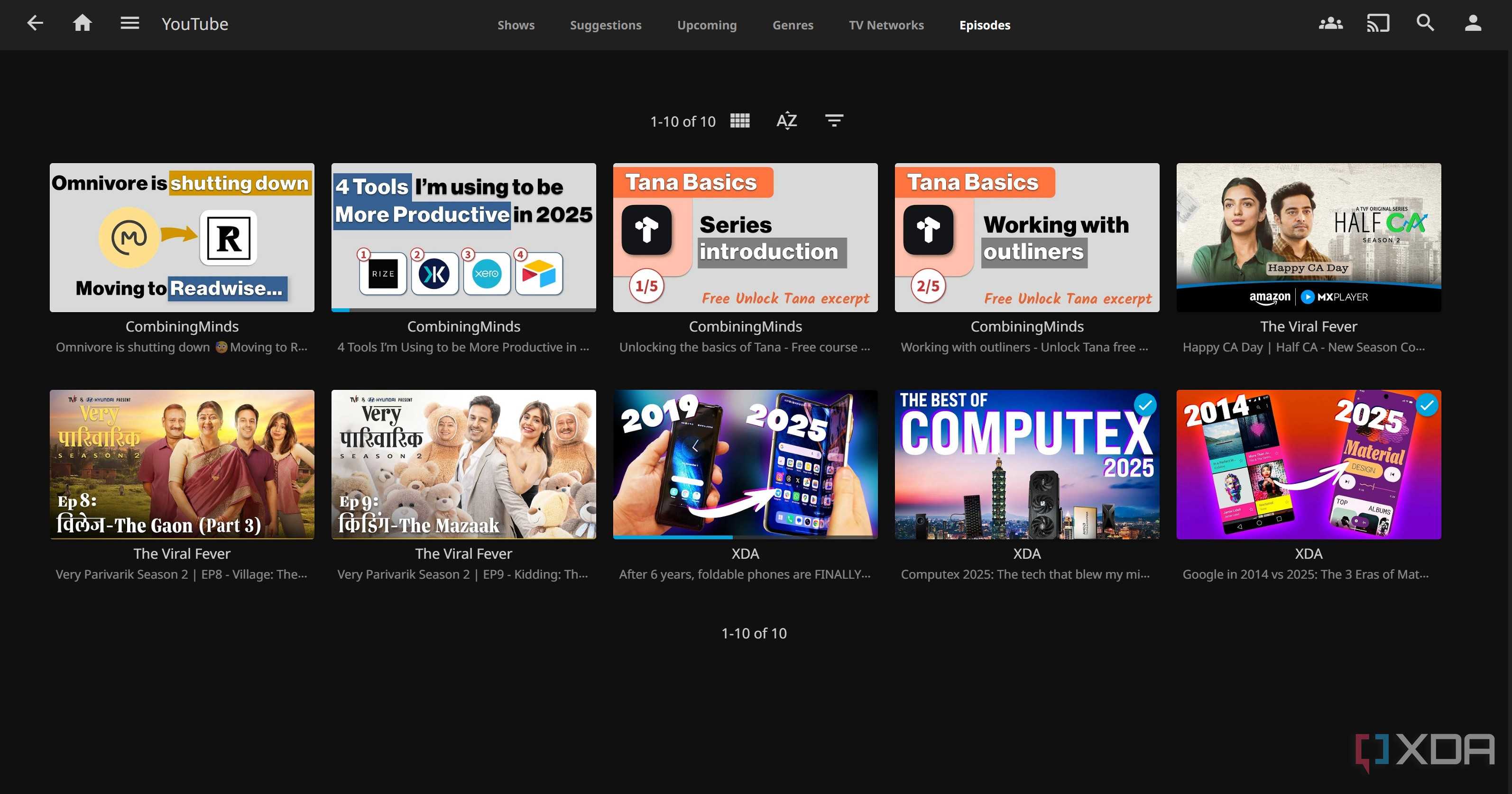Image resolution: width=1512 pixels, height=794 pixels.
Task: Click The Viral Fever under Half CA video
Action: [1309, 326]
